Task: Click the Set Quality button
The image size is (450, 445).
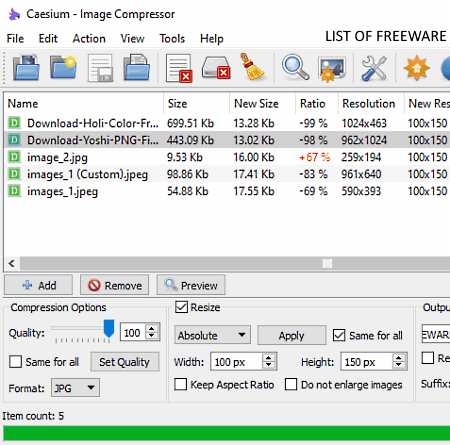Action: [124, 362]
